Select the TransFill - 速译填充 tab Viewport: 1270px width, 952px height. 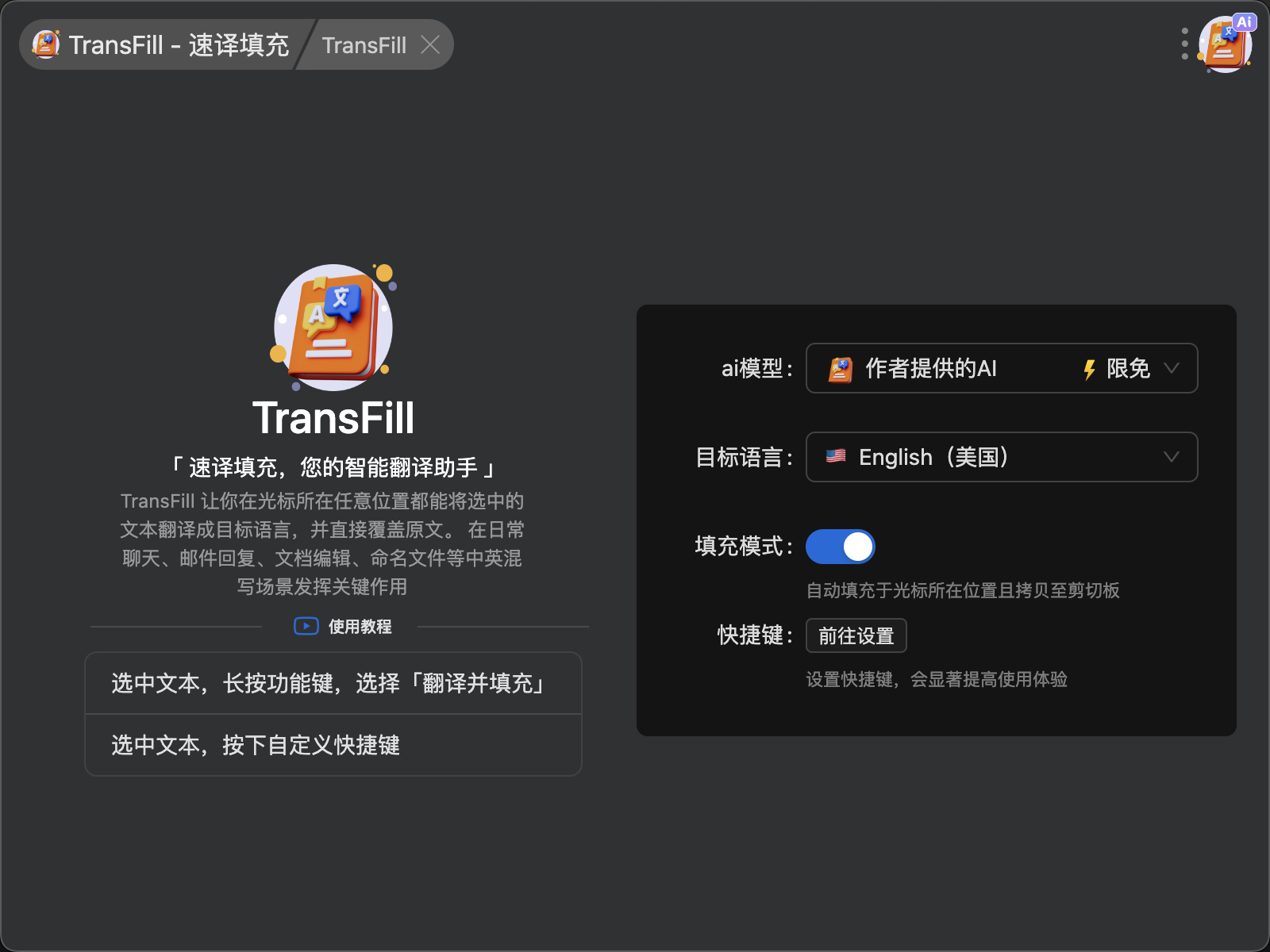tap(161, 44)
